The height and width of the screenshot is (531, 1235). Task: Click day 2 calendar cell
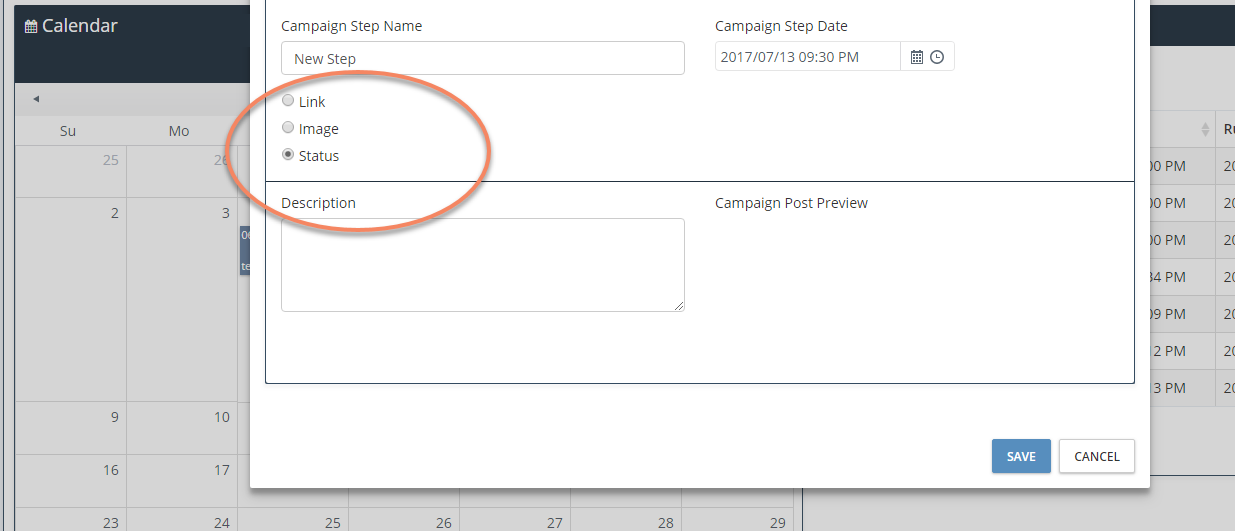(71, 300)
